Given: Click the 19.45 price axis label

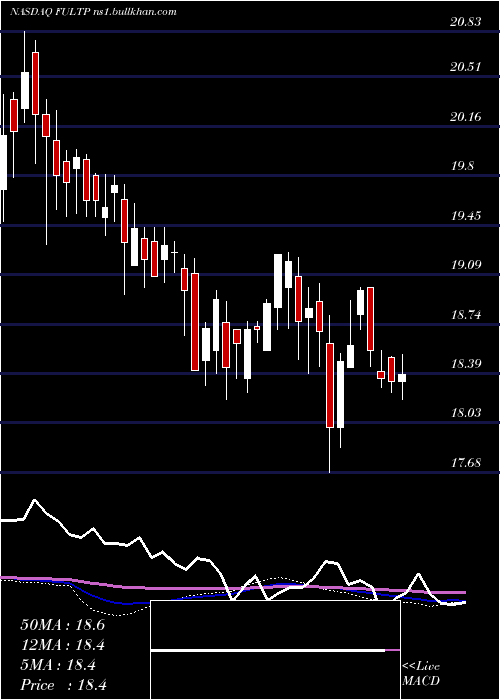Looking at the screenshot, I should pyautogui.click(x=466, y=216).
